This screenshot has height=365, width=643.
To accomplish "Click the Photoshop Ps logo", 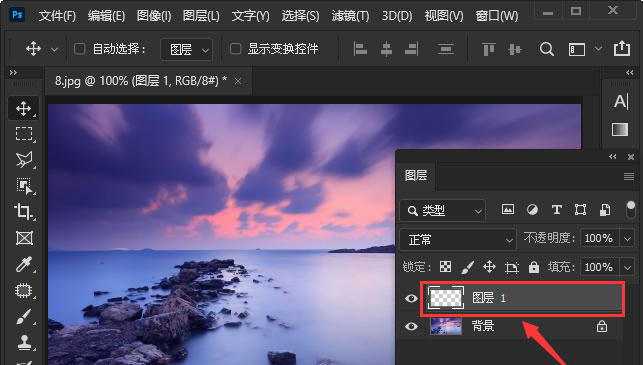I will 17,15.
